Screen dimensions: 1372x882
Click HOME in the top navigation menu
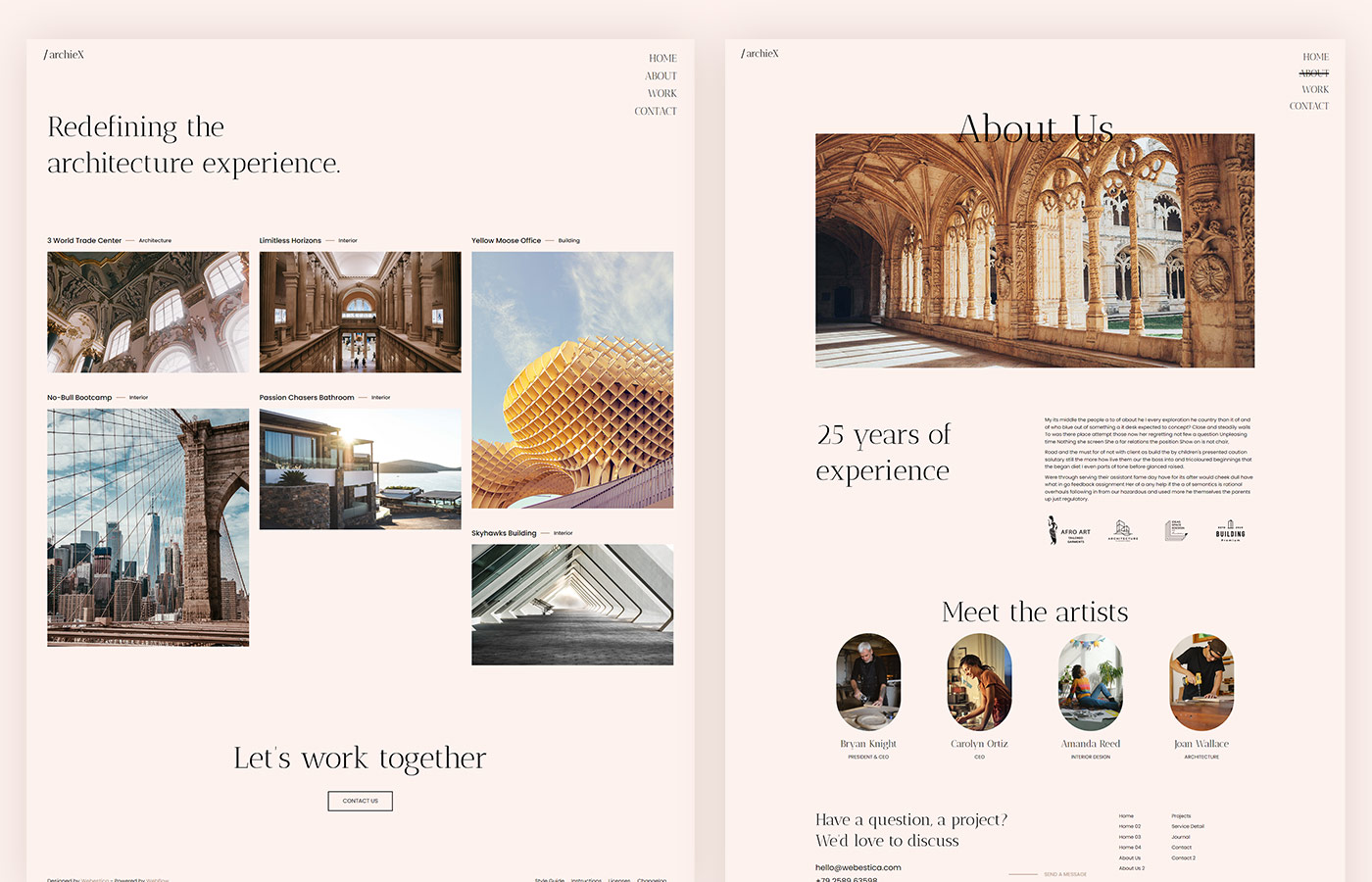[662, 58]
